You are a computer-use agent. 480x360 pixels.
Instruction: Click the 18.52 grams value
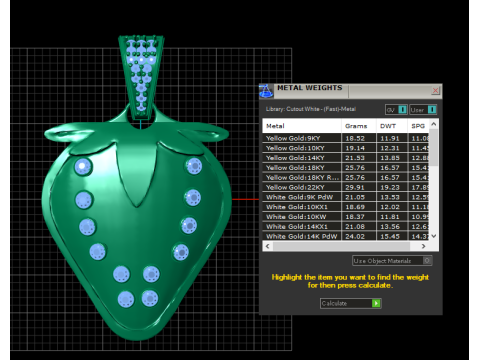pyautogui.click(x=355, y=138)
